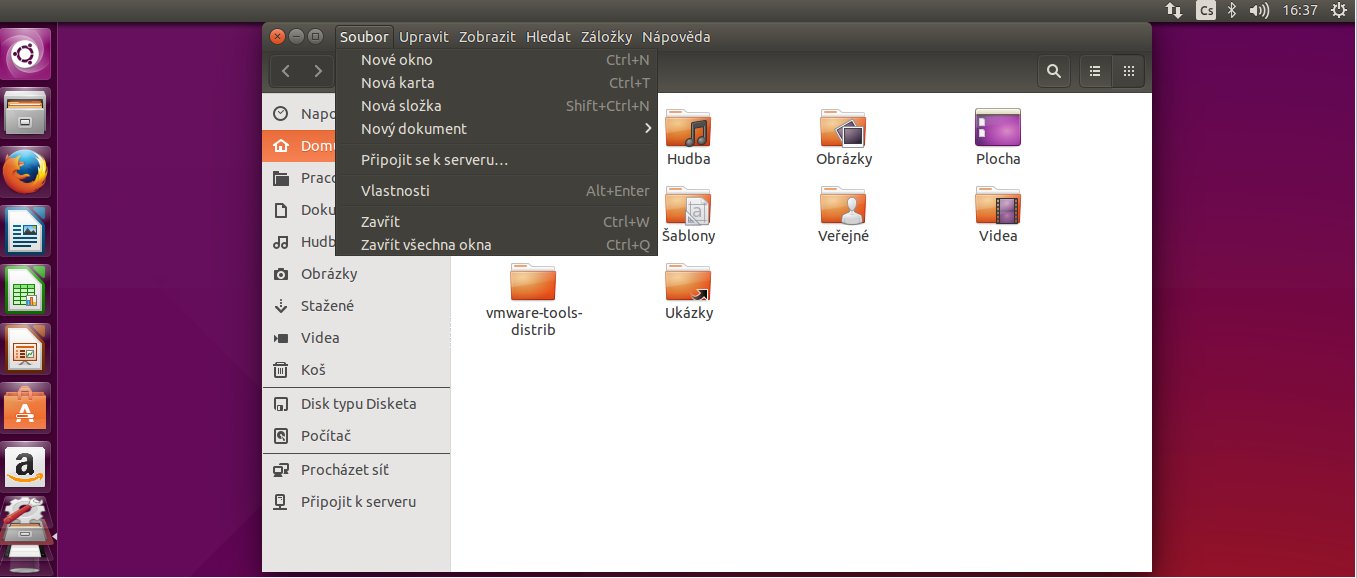Image resolution: width=1357 pixels, height=578 pixels.
Task: Open the Záložky menu
Action: click(x=606, y=37)
